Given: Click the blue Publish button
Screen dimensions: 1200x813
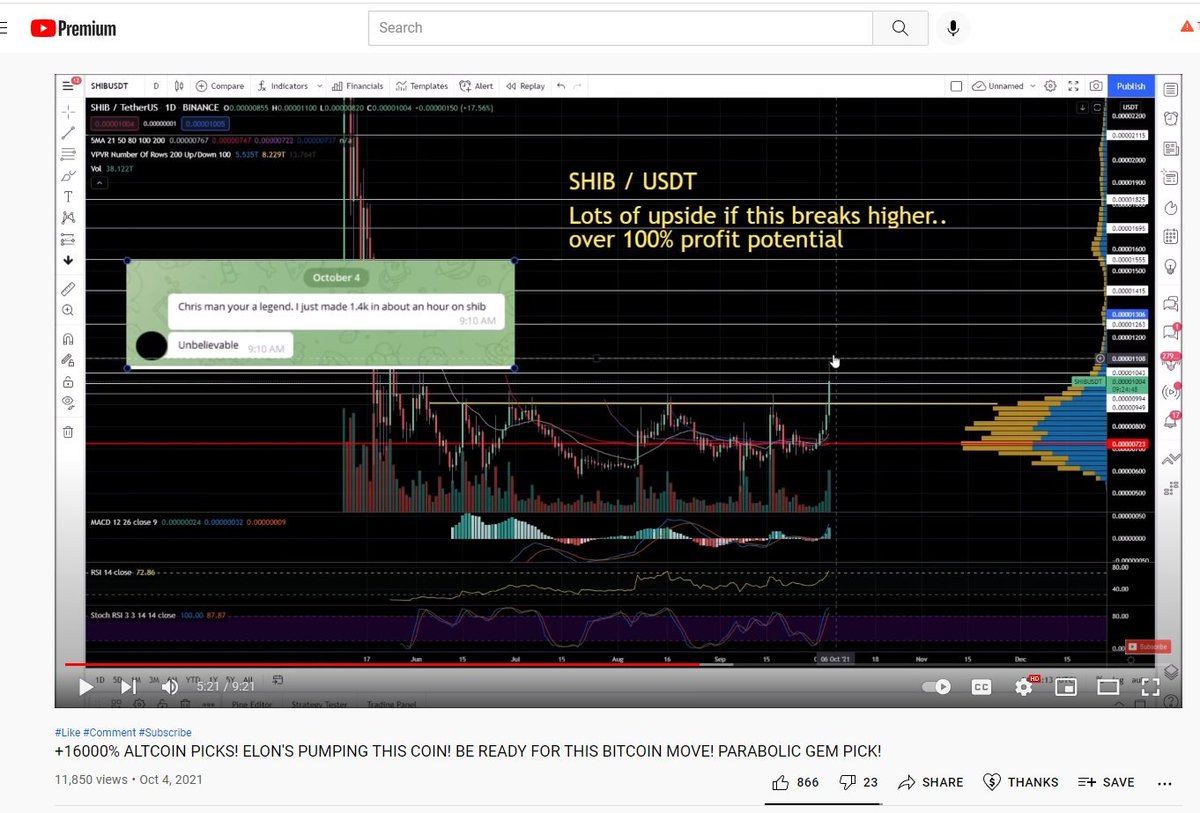Looking at the screenshot, I should 1131,86.
